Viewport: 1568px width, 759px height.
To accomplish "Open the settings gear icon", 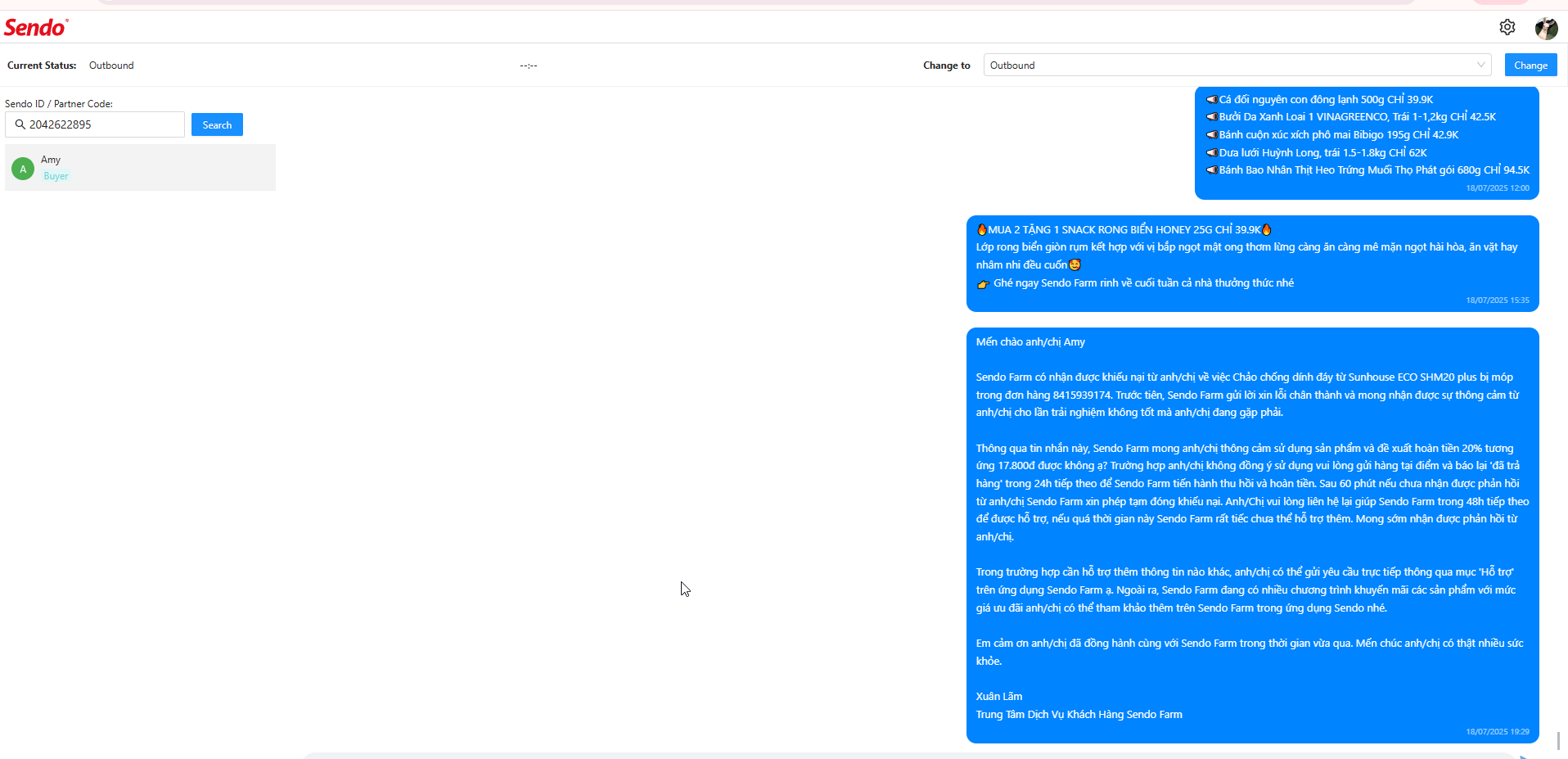I will pos(1507,27).
